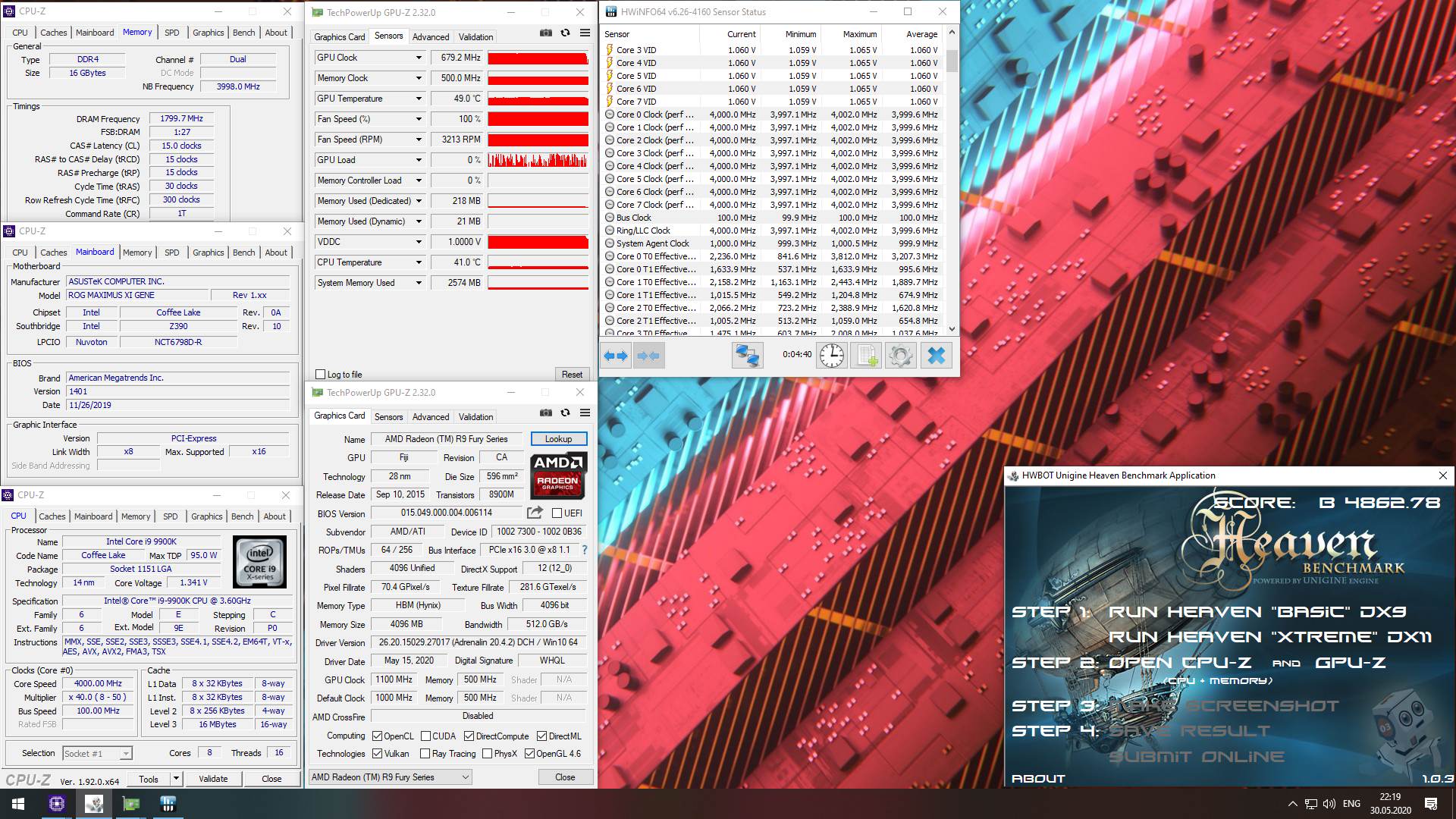The width and height of the screenshot is (1456, 819).
Task: Click the AMD Radeon Graphics logo
Action: click(x=558, y=475)
